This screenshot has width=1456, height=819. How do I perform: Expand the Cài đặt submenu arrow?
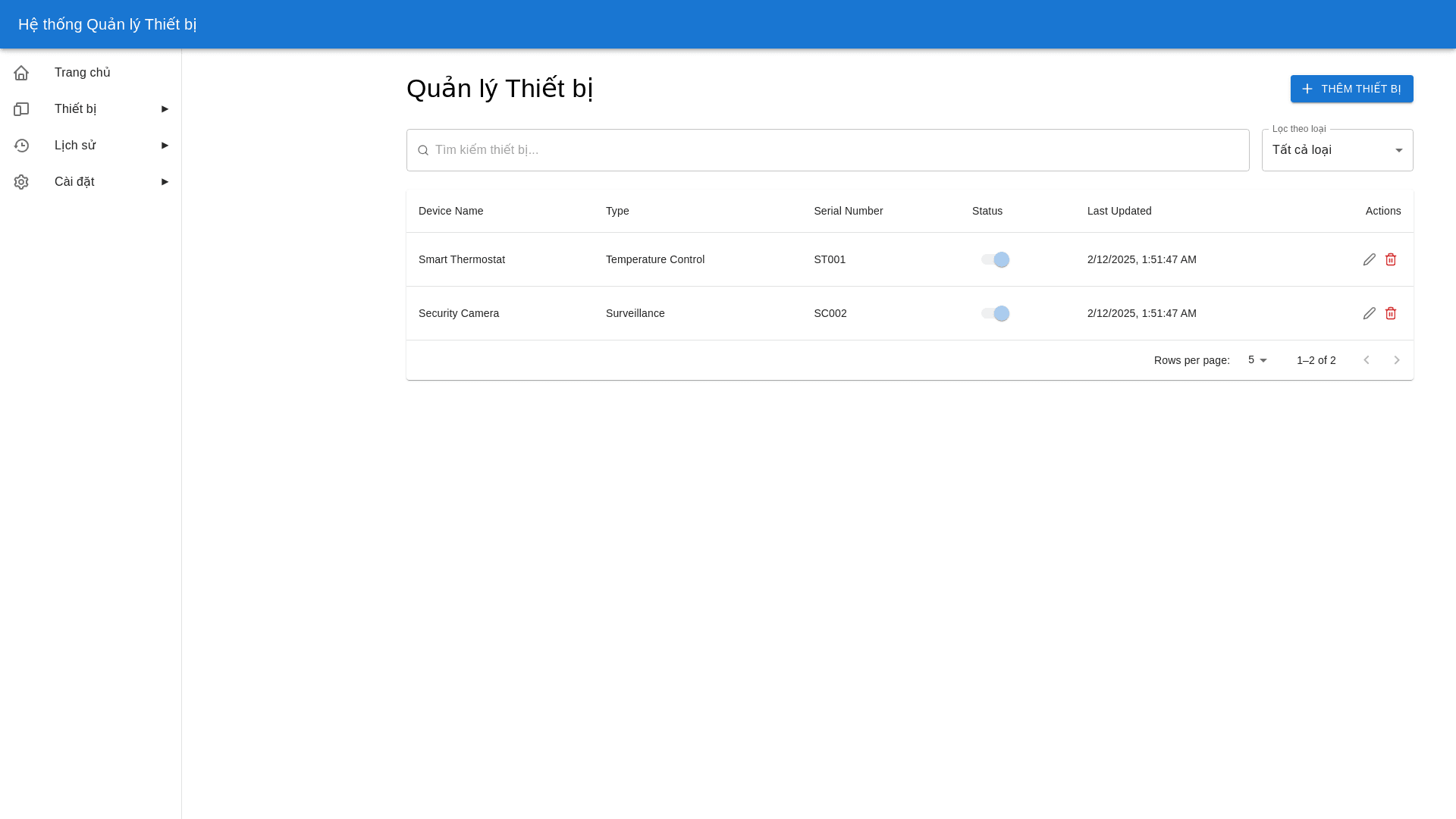[x=165, y=182]
